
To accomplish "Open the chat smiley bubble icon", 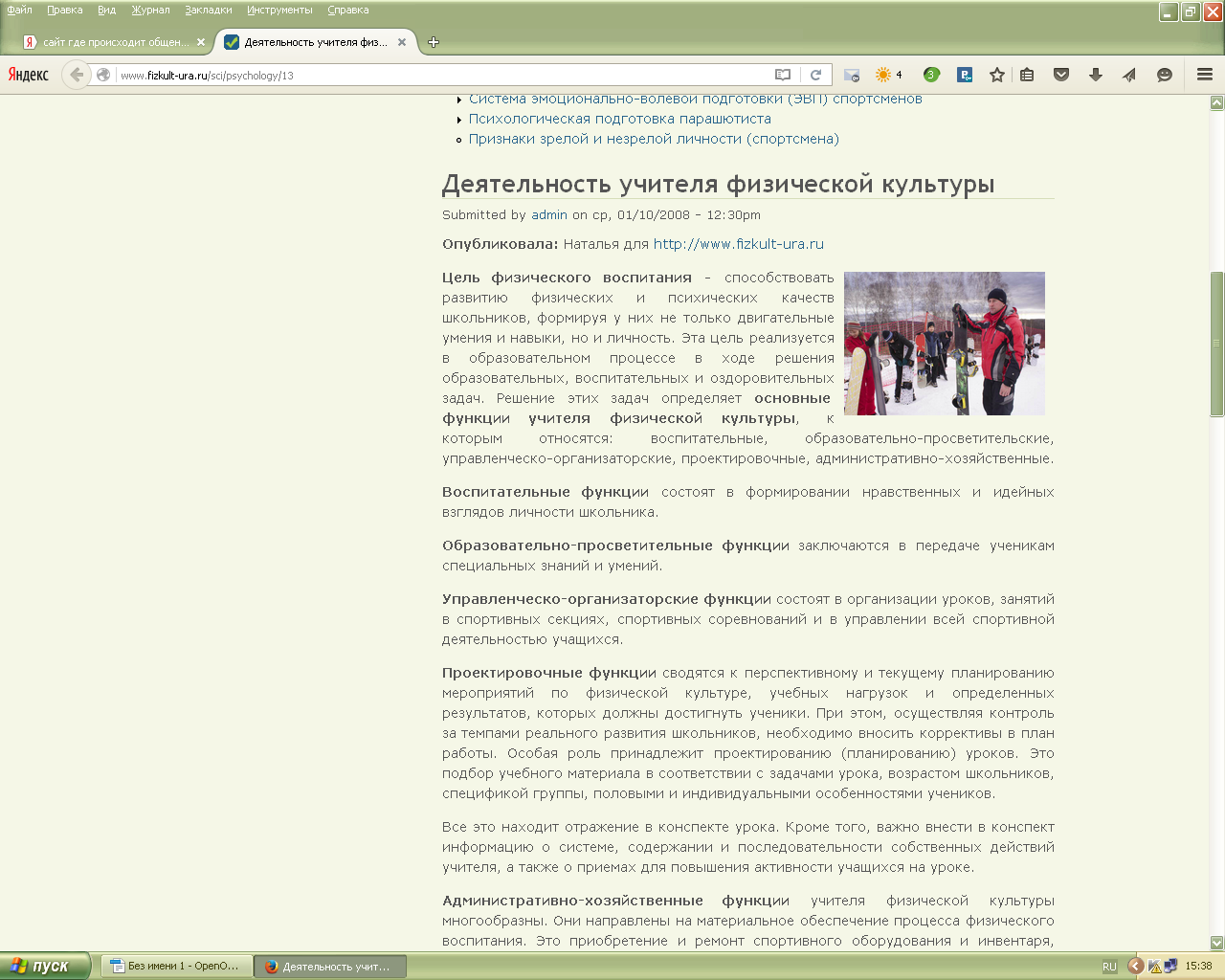I will coord(1165,75).
